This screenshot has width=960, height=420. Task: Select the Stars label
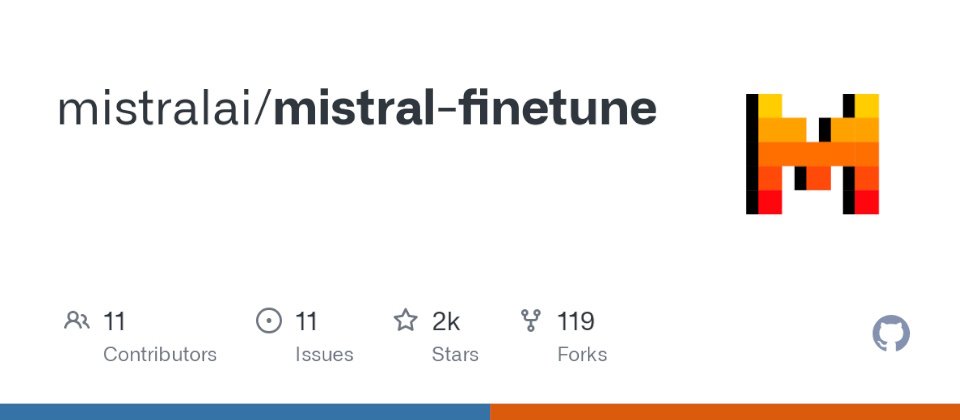455,354
